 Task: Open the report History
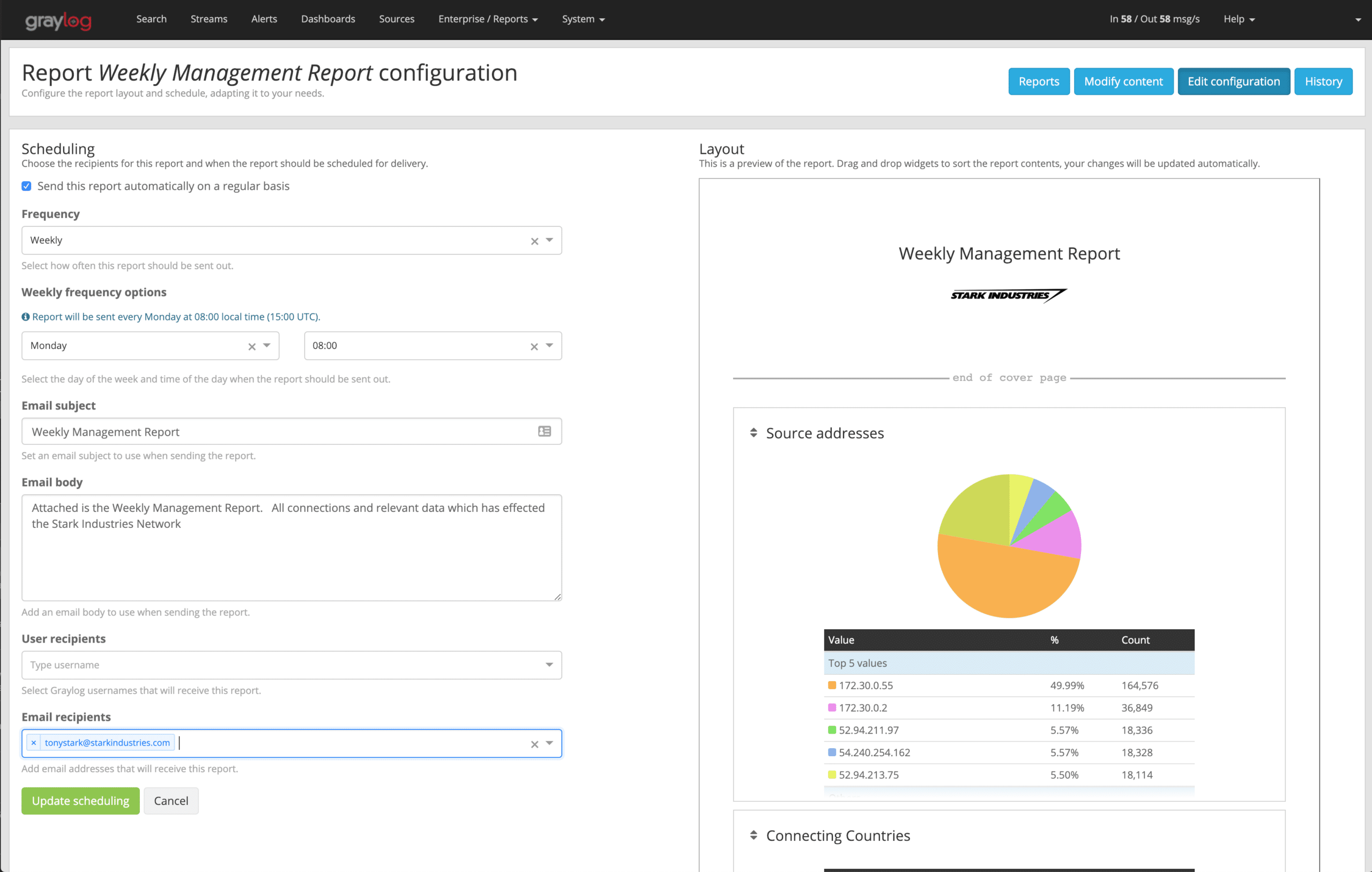tap(1323, 81)
